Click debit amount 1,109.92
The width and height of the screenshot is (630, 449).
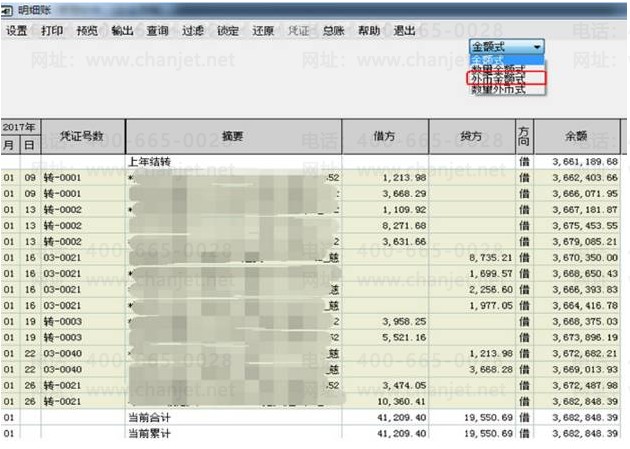point(404,210)
